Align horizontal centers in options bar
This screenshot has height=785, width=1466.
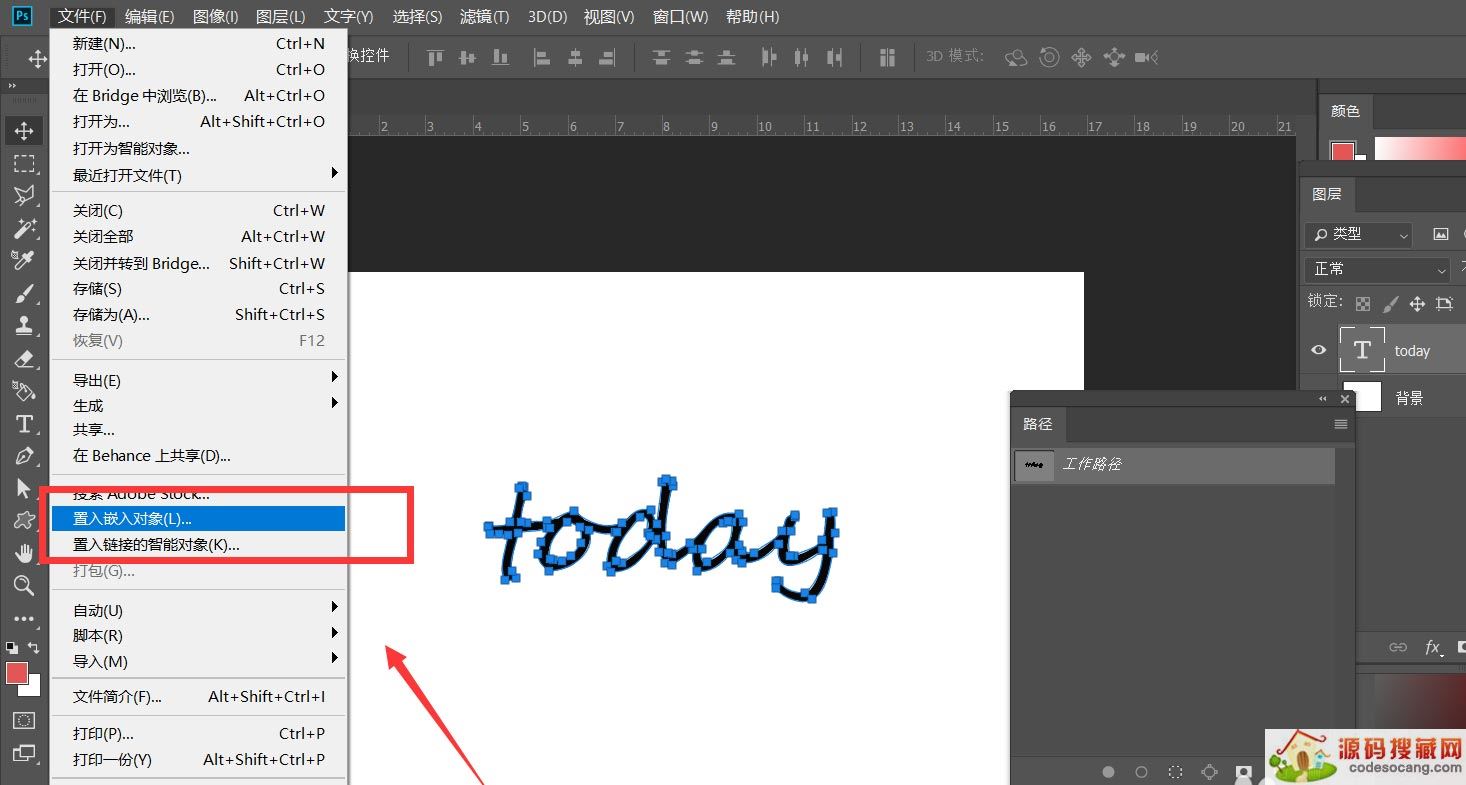tap(575, 58)
